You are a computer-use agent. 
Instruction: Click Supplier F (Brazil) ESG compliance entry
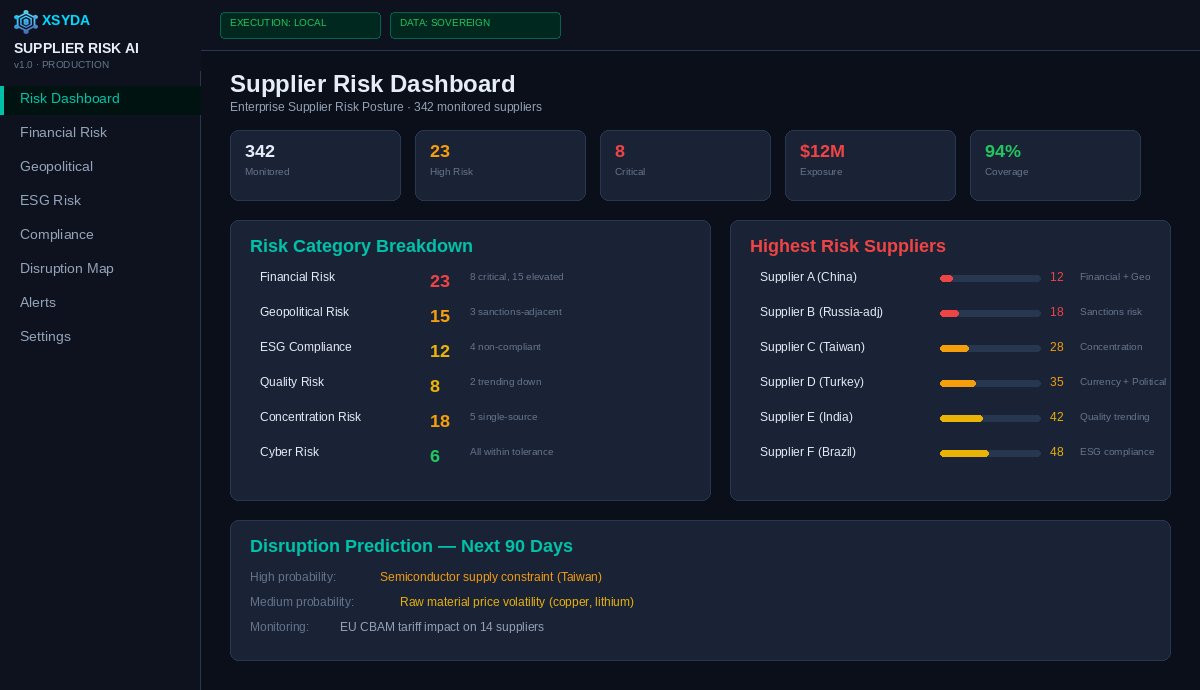950,452
